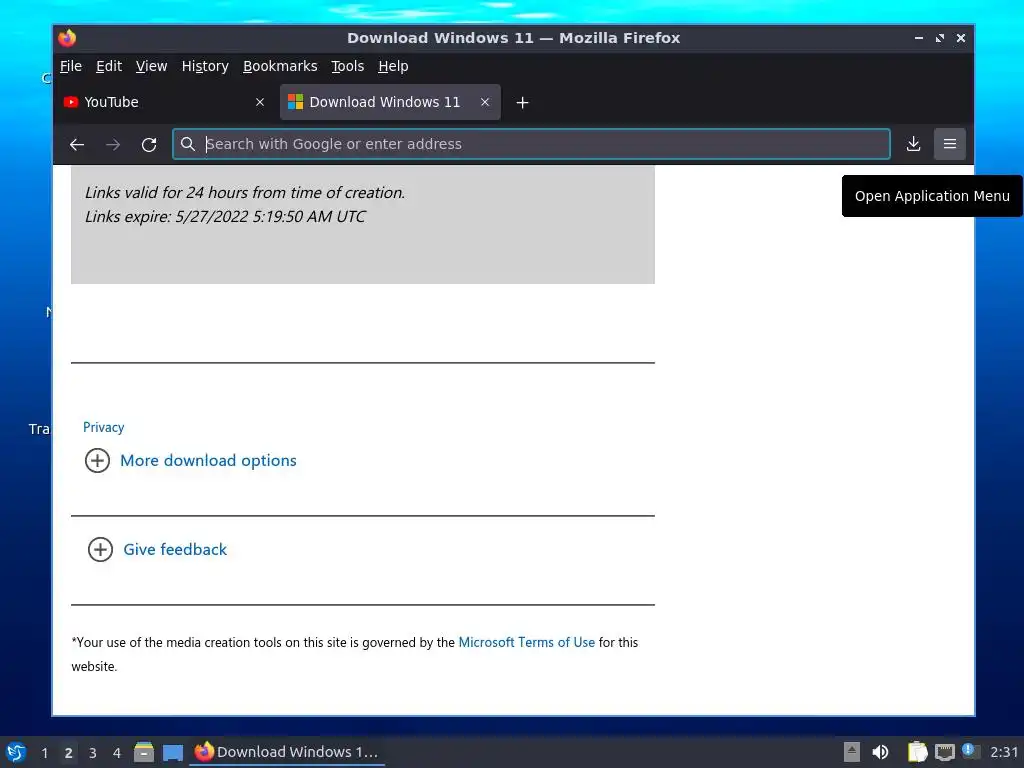Close the YouTube tab
The width and height of the screenshot is (1024, 768).
260,102
